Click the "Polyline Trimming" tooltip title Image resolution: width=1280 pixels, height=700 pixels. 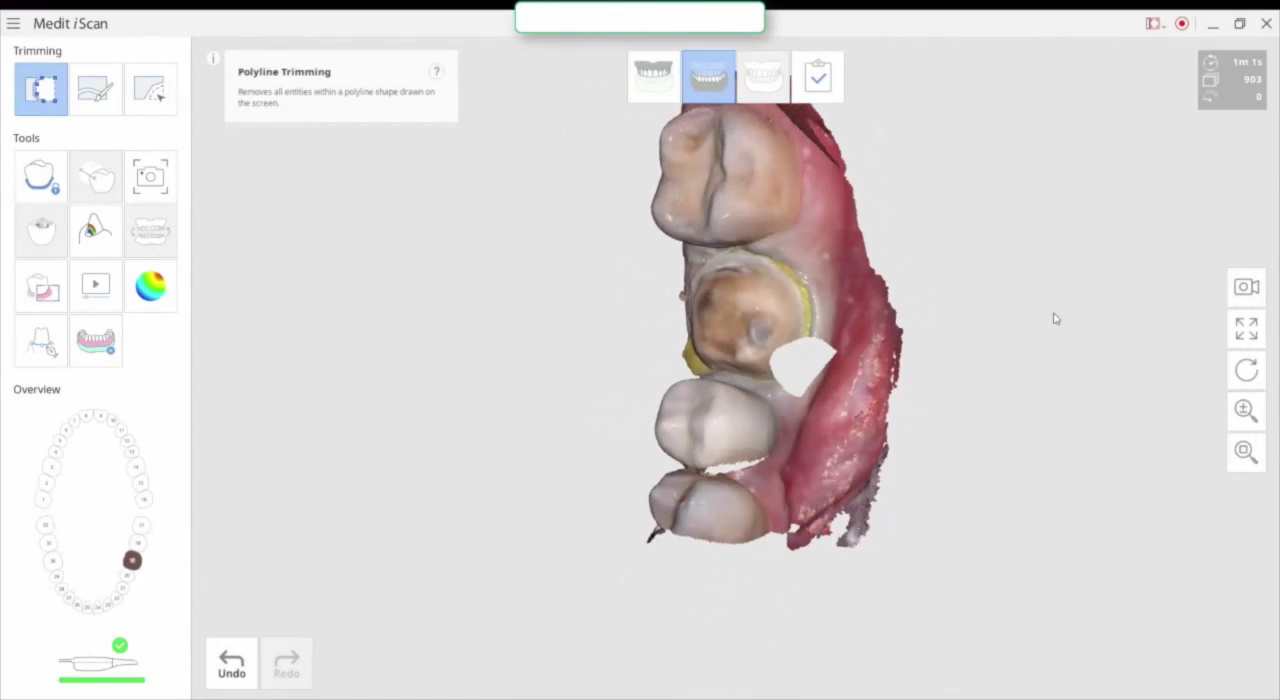284,72
